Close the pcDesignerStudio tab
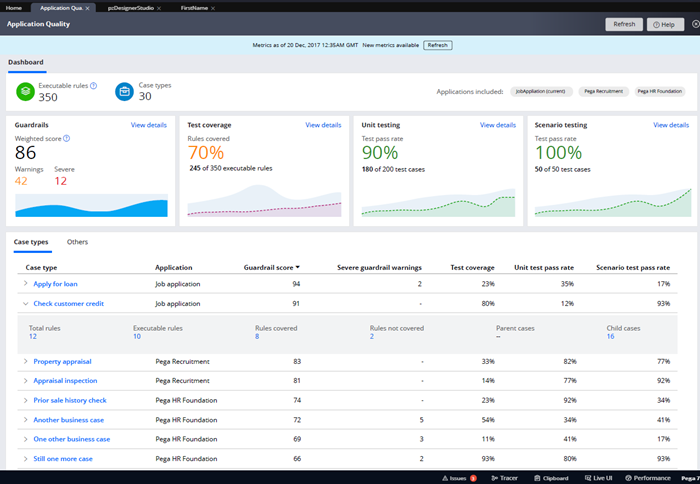Image resolution: width=700 pixels, height=484 pixels. coord(159,8)
